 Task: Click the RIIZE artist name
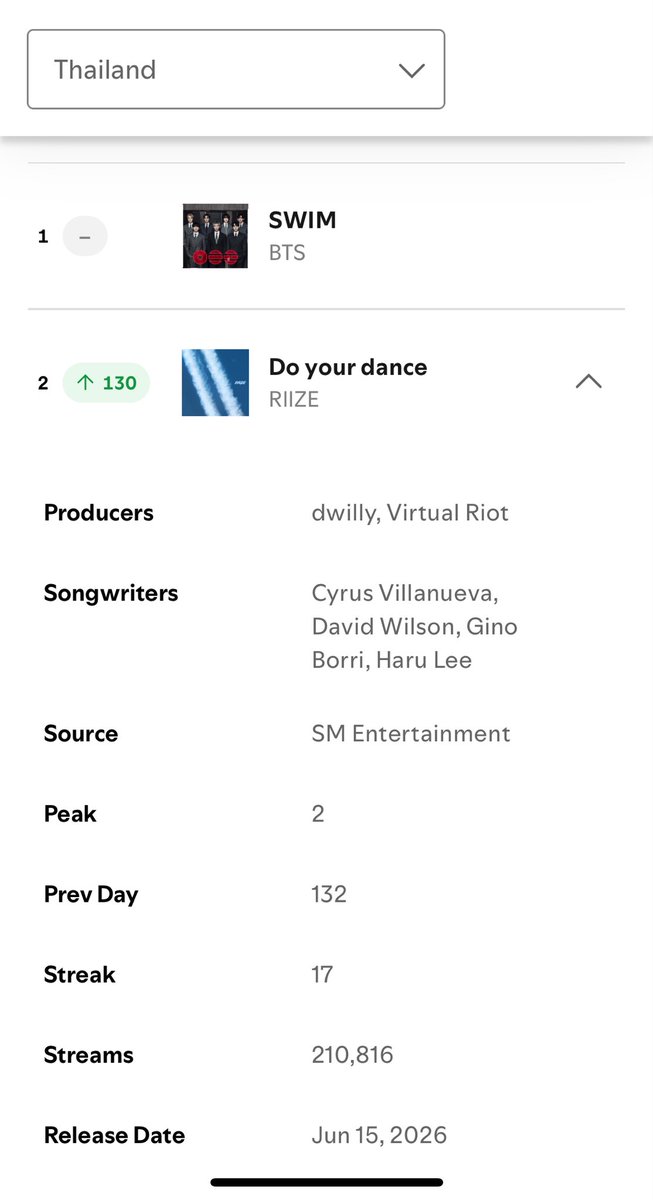[x=295, y=400]
